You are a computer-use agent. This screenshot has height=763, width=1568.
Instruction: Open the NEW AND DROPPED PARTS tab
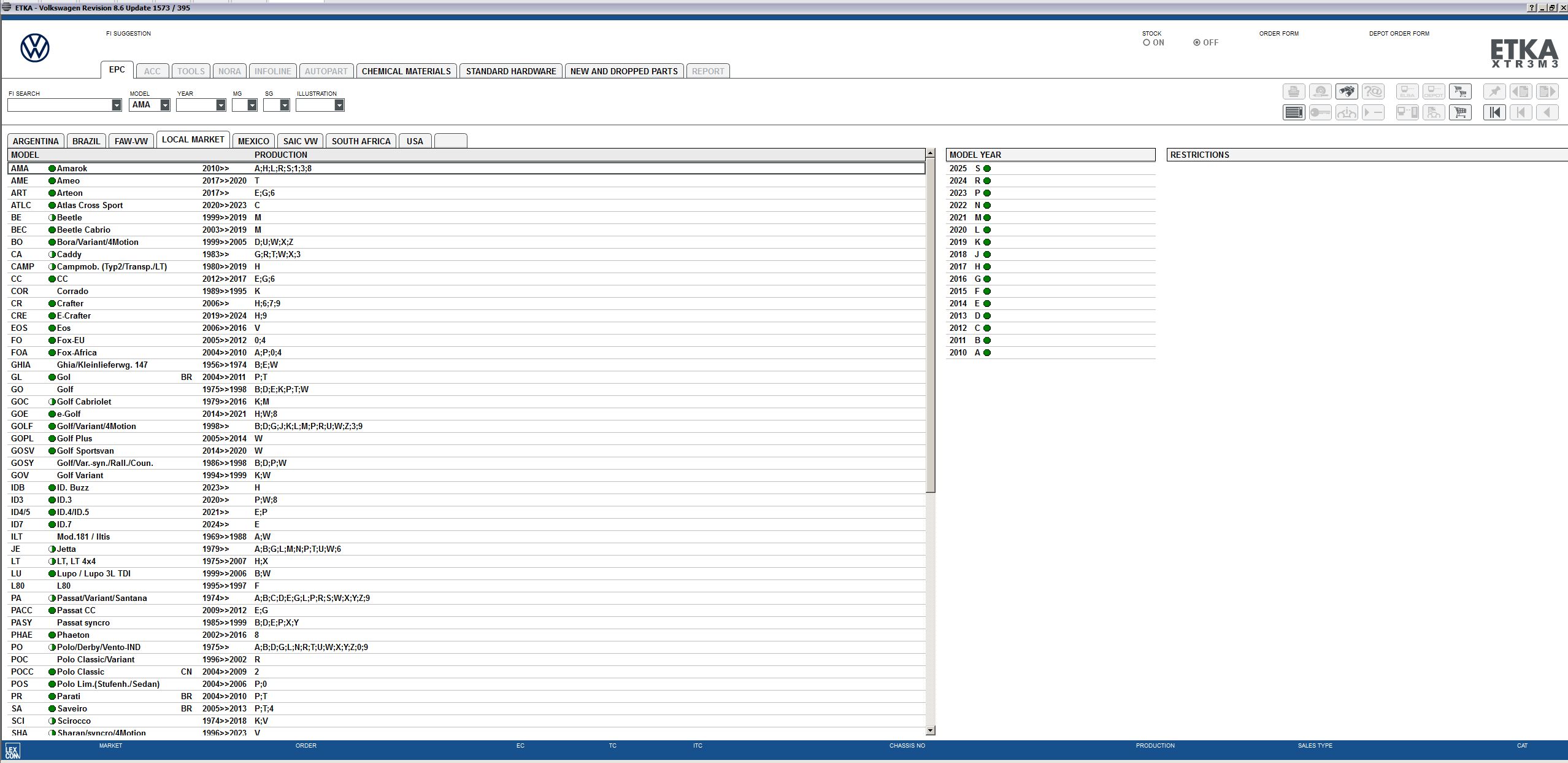[624, 71]
